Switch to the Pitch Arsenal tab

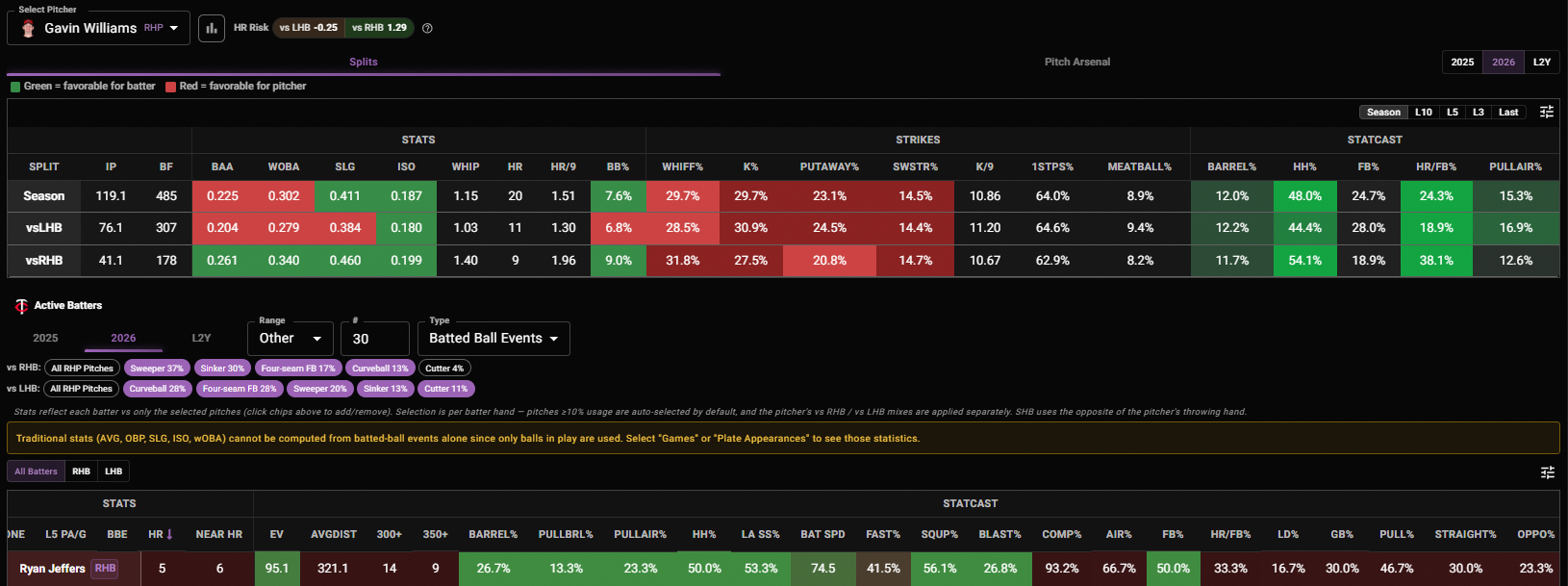point(1077,62)
